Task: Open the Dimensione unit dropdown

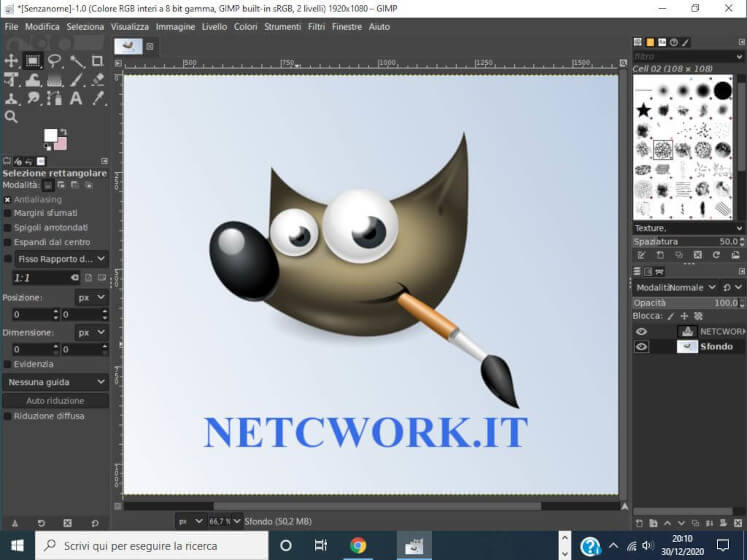Action: pyautogui.click(x=91, y=332)
